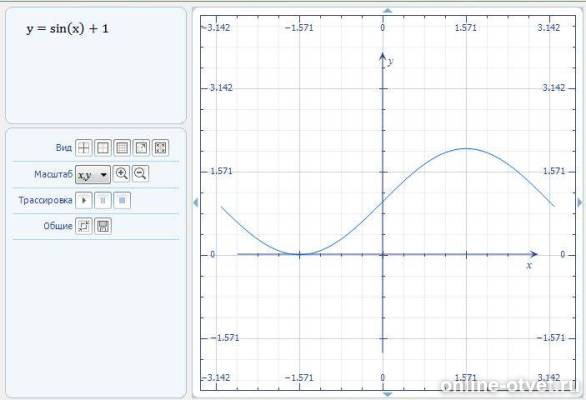Toggle the grid lines view icon
The image size is (586, 400).
[x=122, y=148]
